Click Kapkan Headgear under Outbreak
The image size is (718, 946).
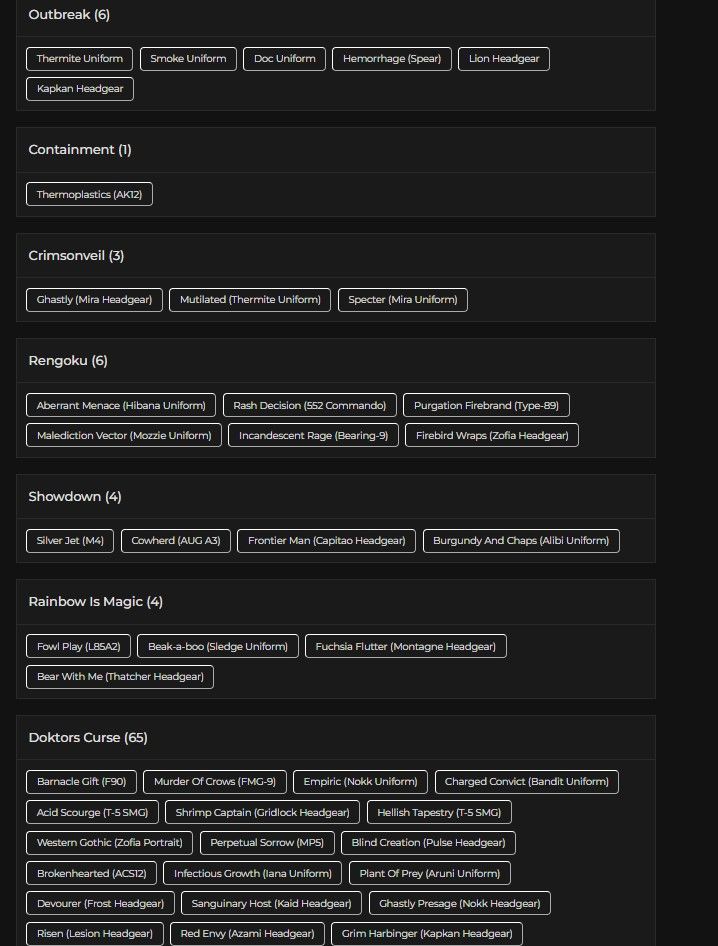(80, 89)
